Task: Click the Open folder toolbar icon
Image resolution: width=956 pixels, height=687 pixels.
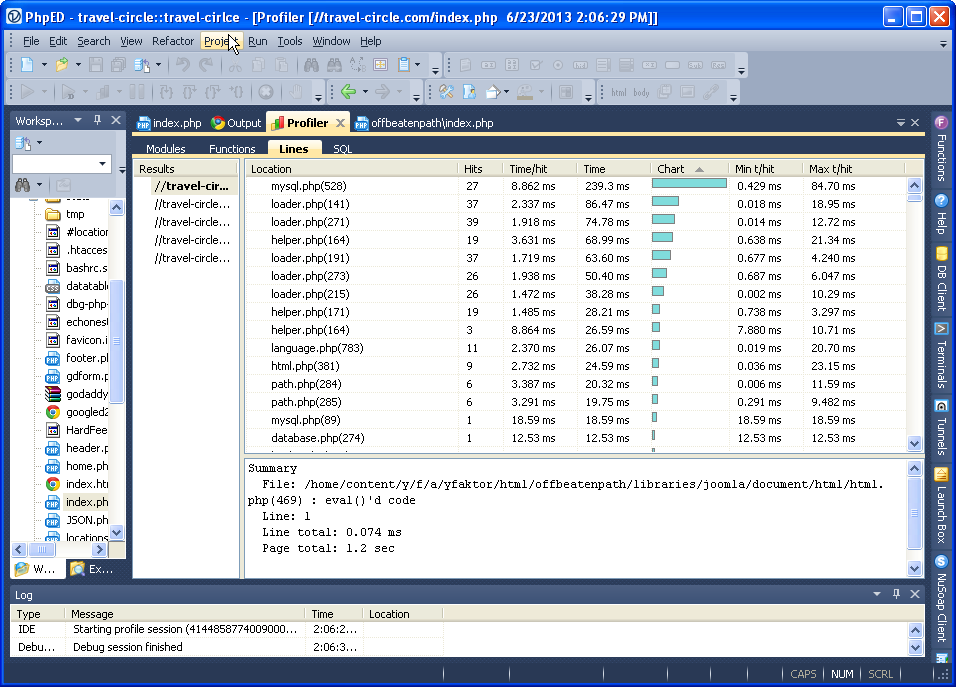Action: (x=62, y=65)
